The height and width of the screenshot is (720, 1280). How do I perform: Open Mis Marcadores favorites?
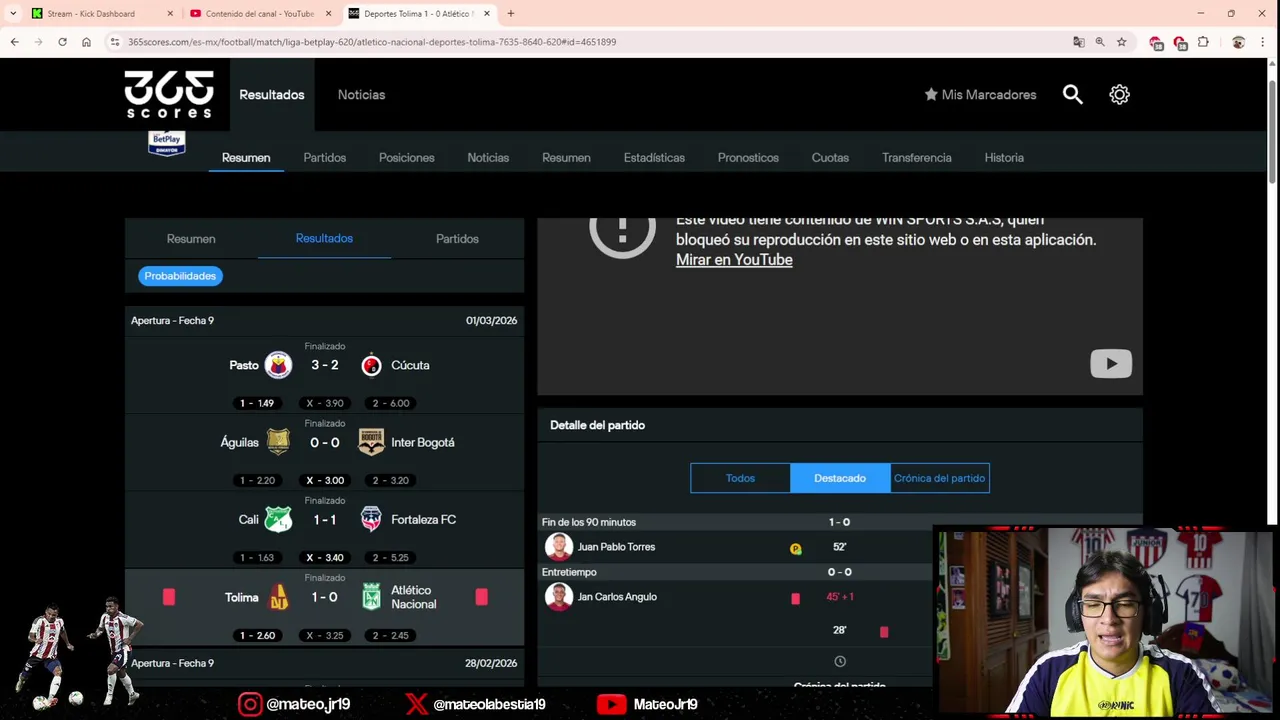(980, 94)
